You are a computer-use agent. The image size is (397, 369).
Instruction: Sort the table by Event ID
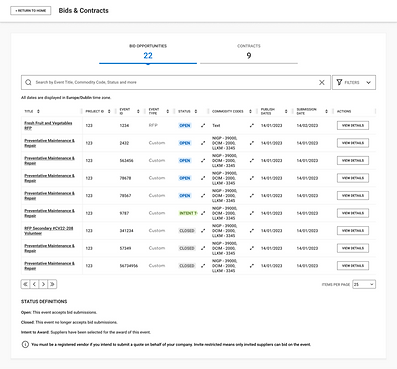[x=138, y=111]
